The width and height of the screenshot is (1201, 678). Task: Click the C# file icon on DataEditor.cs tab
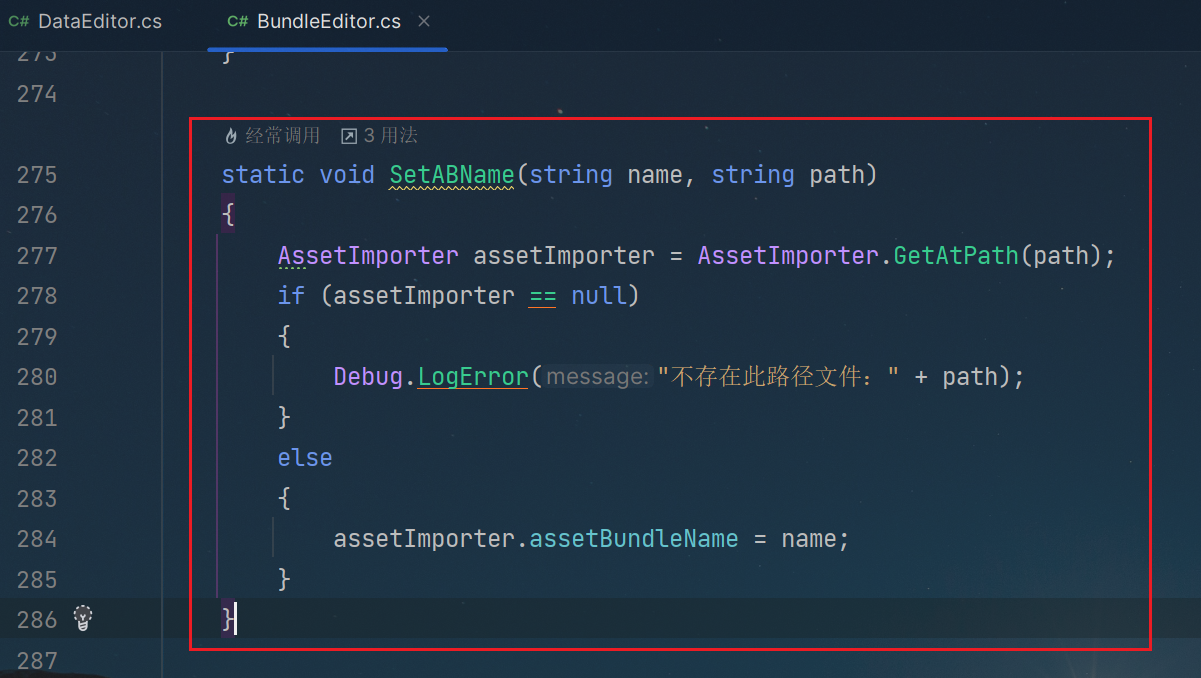19,22
